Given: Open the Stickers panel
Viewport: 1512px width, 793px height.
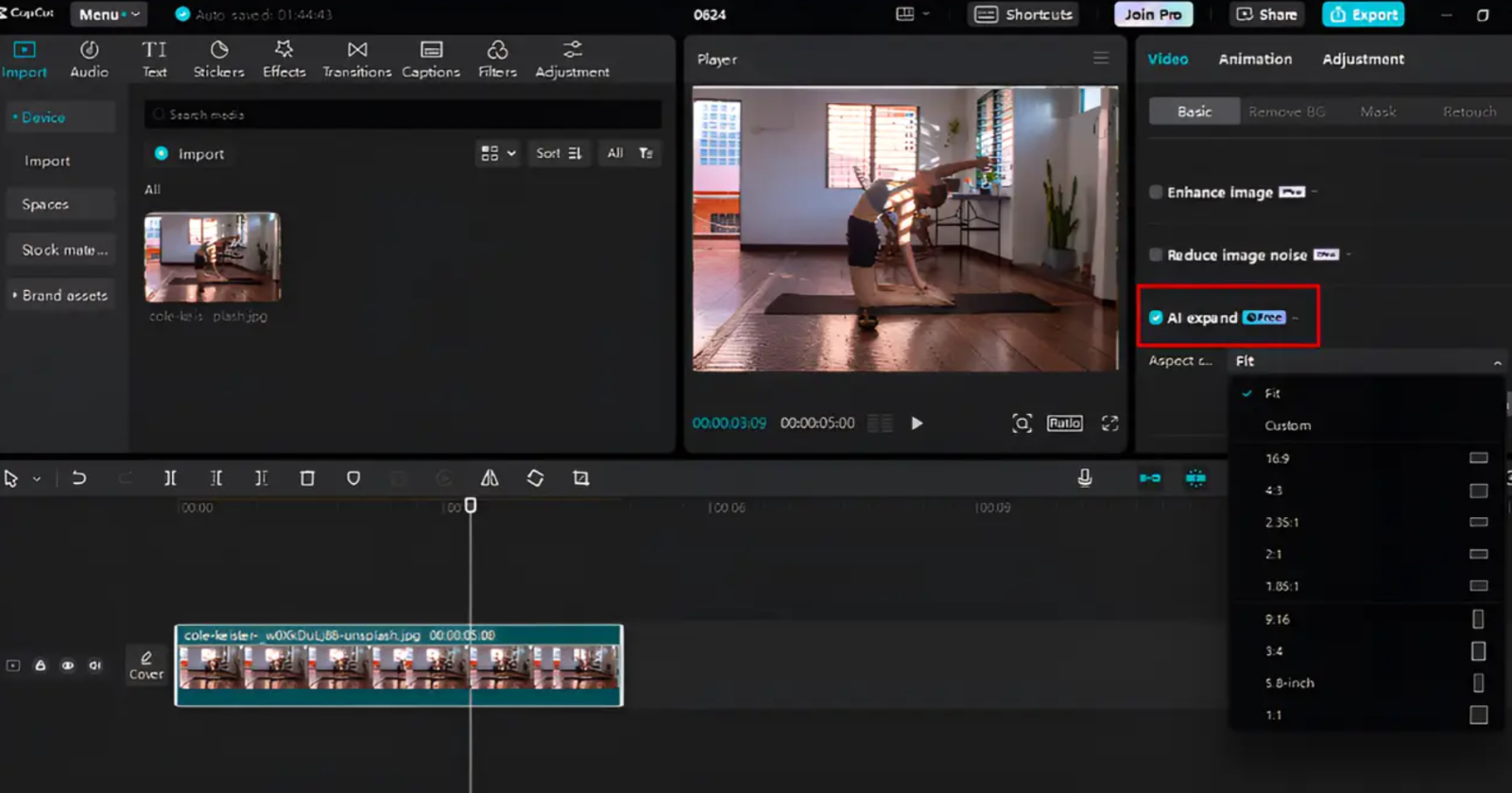Looking at the screenshot, I should 218,59.
